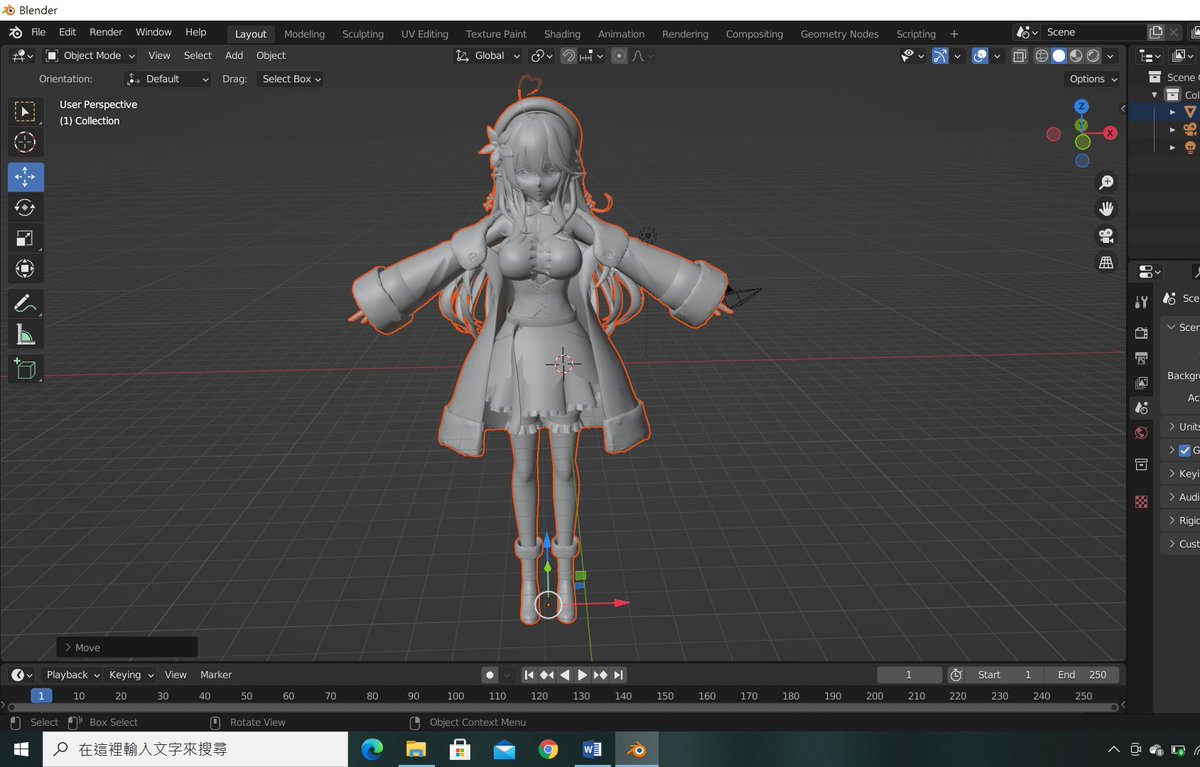
Task: Switch to the UV Editing workspace tab
Action: (x=425, y=34)
